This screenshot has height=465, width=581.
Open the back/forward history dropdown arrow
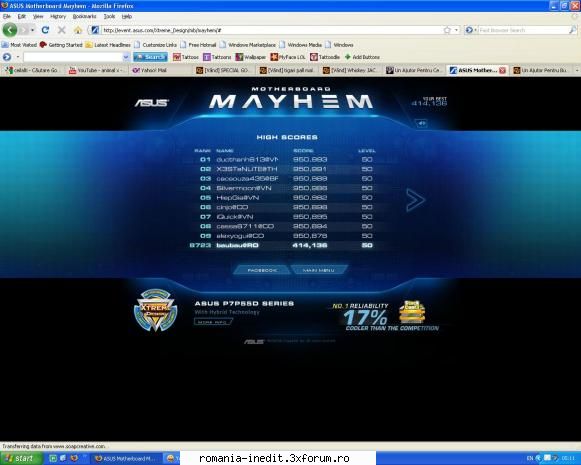coord(33,30)
